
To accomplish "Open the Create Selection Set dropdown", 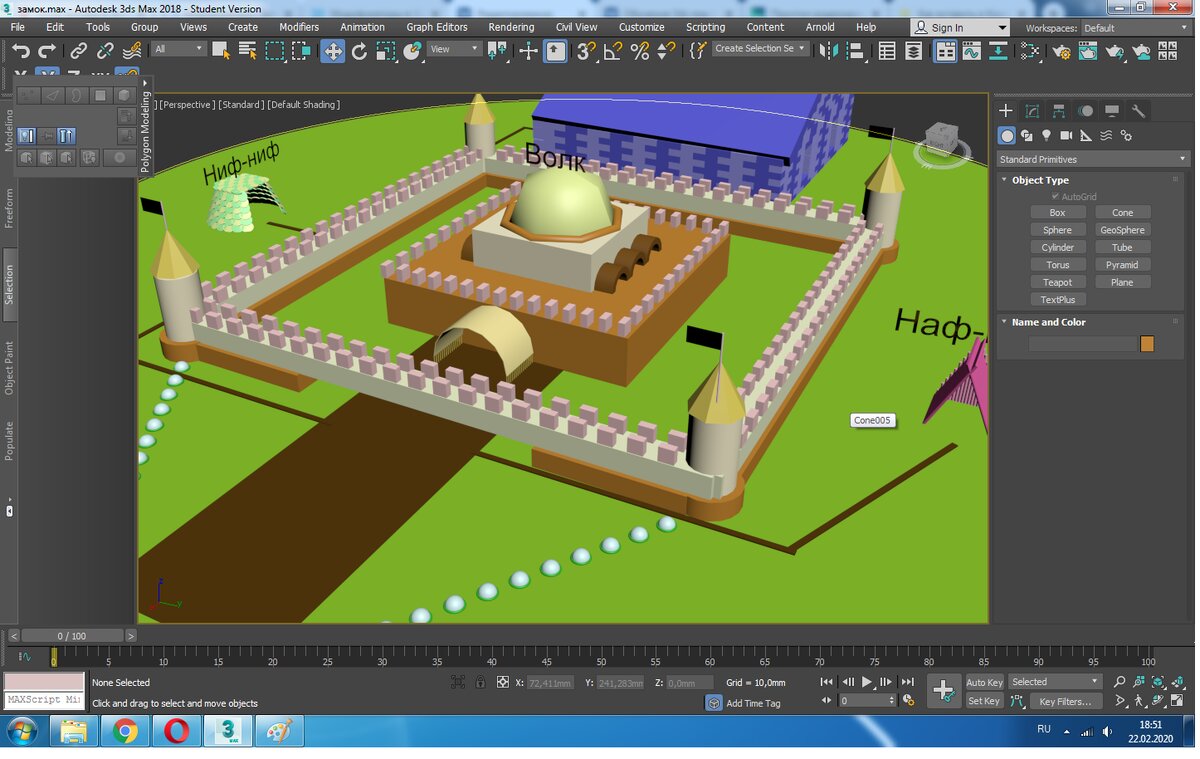I will pos(760,48).
